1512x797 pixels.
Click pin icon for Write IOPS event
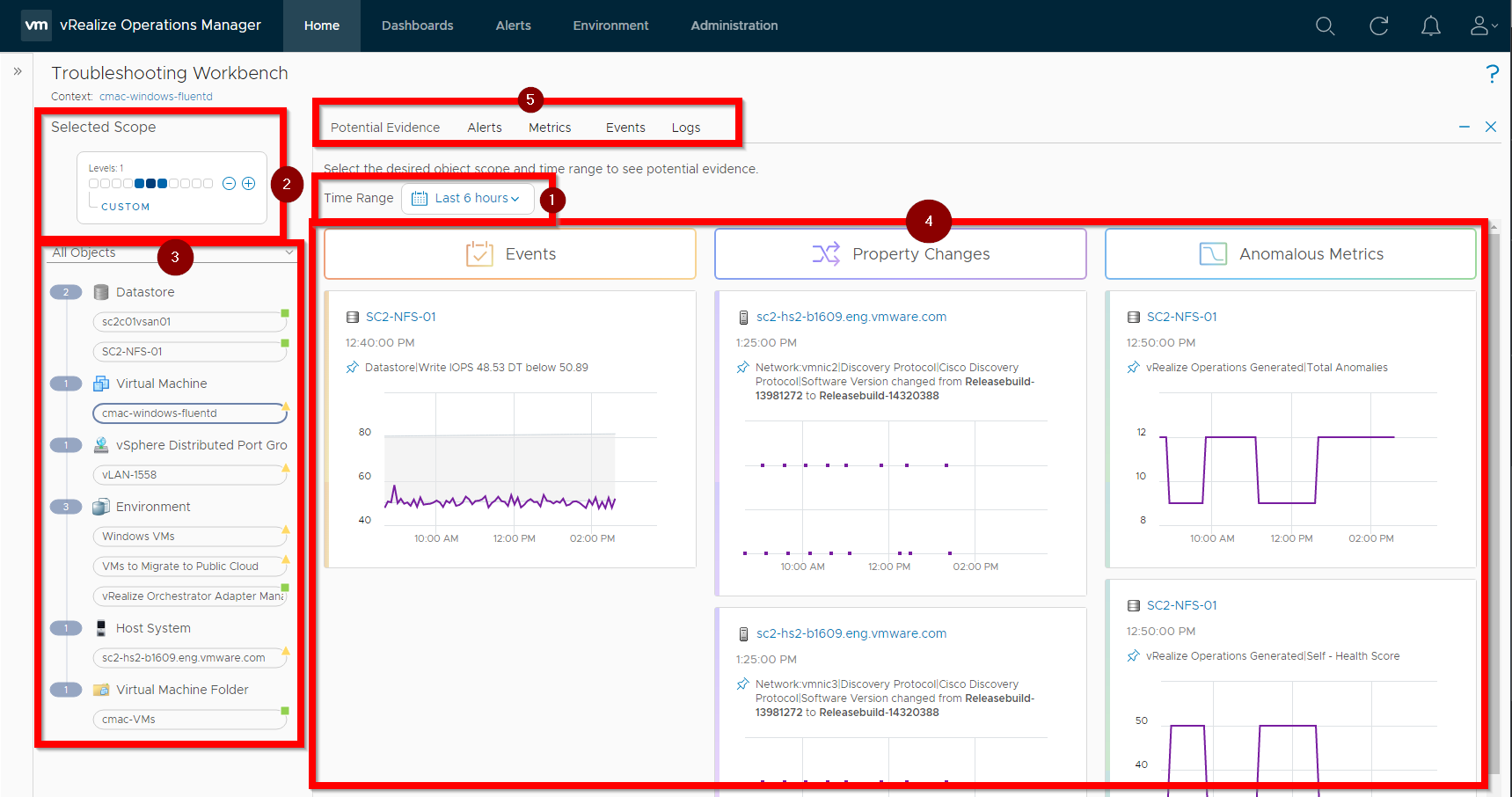tap(353, 368)
